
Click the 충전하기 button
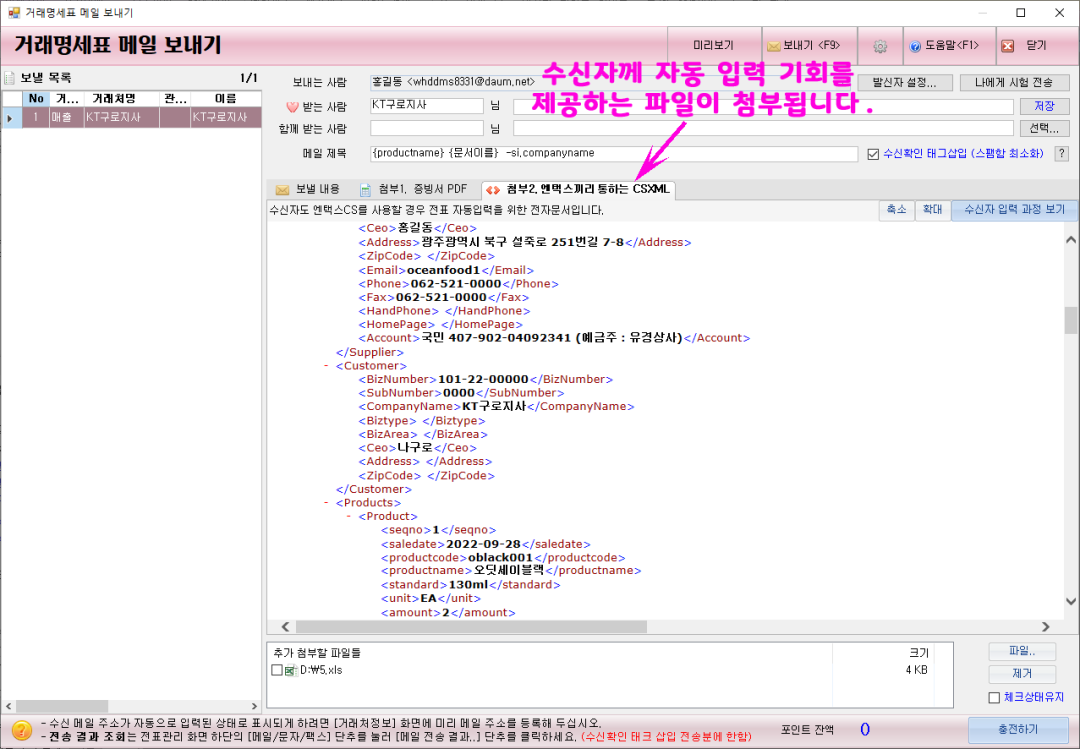click(x=1017, y=729)
